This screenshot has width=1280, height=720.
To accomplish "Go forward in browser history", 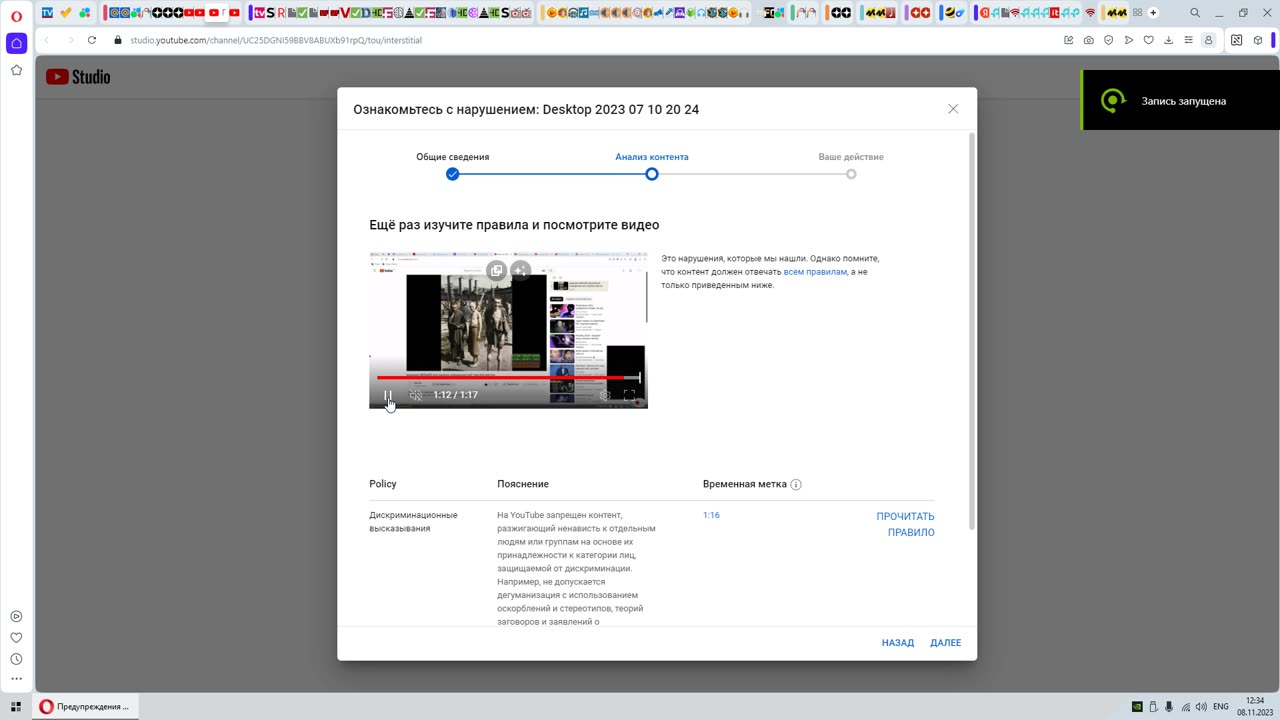I will 70,40.
